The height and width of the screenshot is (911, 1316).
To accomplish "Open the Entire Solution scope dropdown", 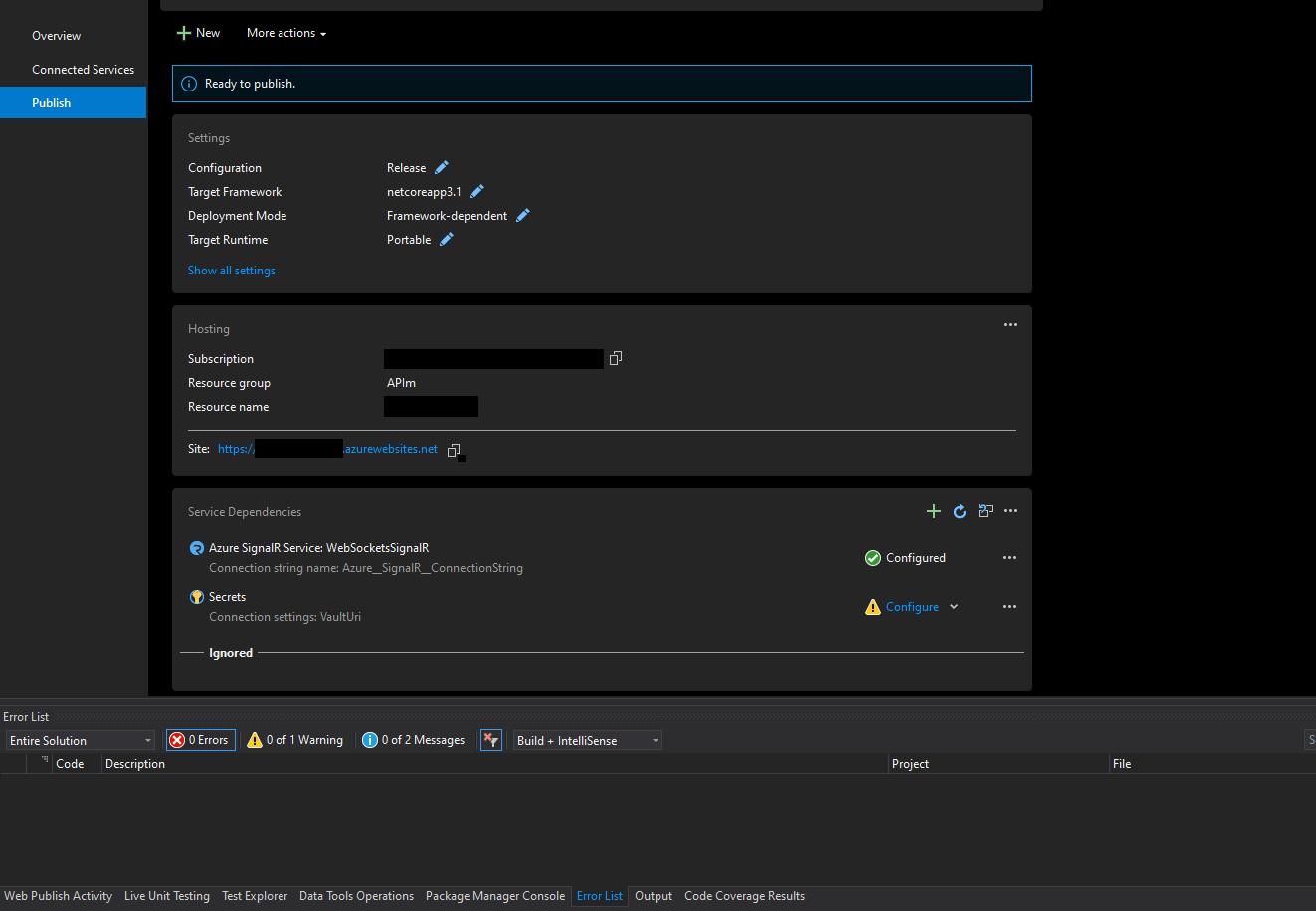I will coord(81,740).
